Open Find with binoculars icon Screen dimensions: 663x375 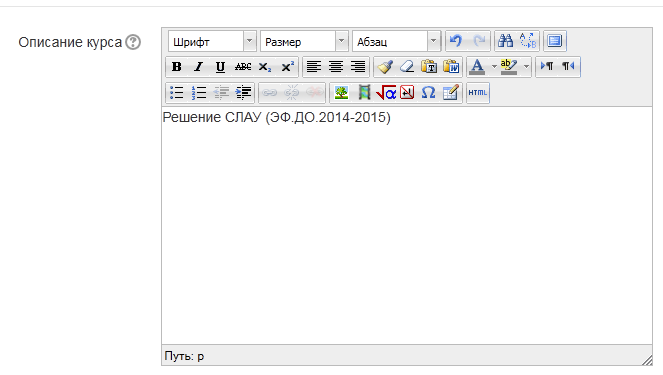pos(505,41)
